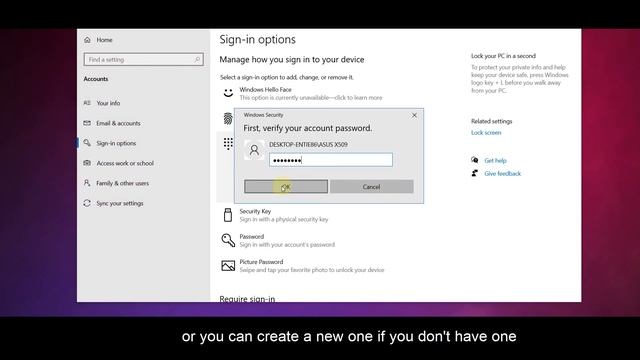Select Sign-in options in sidebar
The width and height of the screenshot is (640, 360).
(116, 143)
